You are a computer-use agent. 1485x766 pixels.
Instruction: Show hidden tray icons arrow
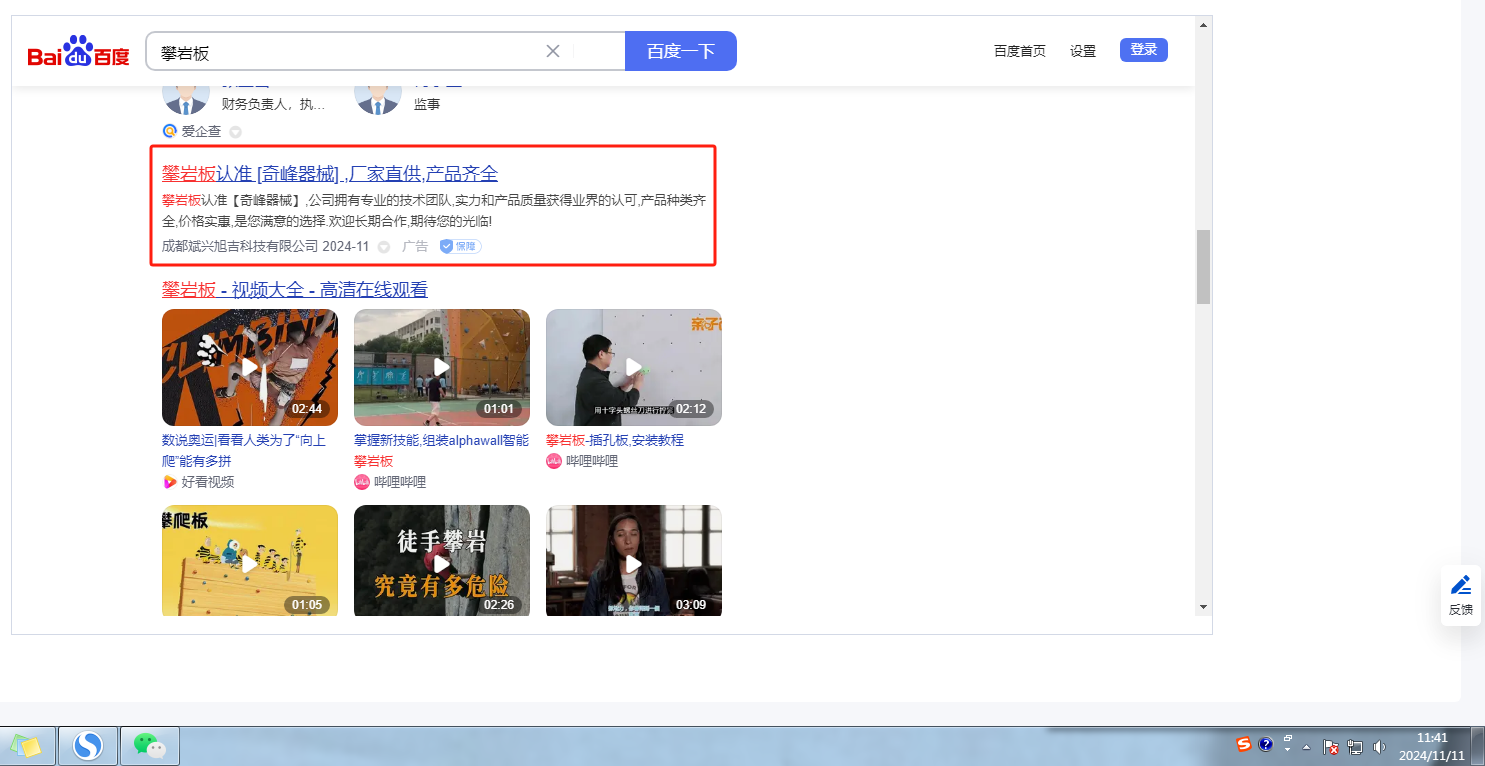[1306, 747]
